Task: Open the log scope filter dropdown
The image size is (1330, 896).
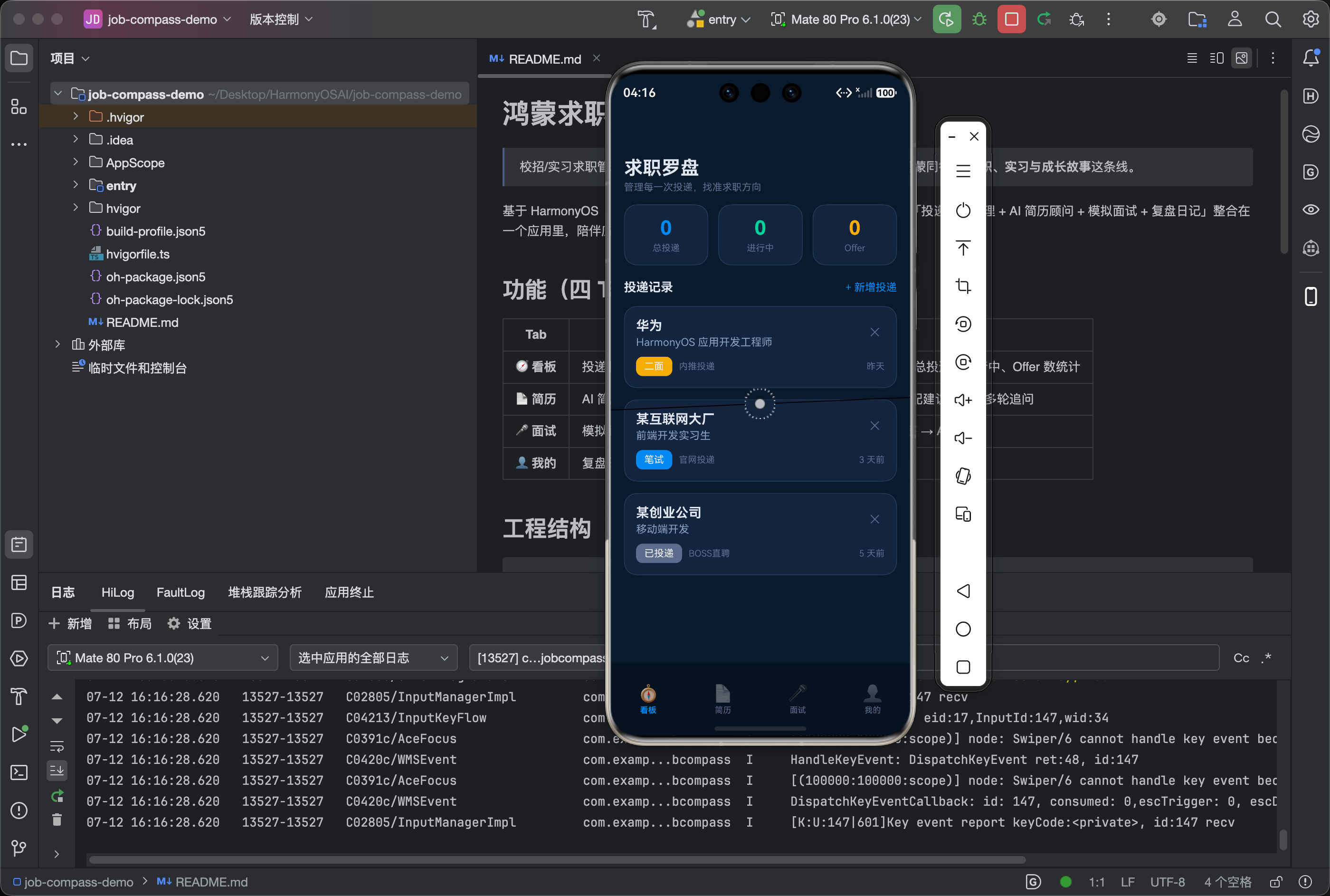Action: (x=374, y=658)
